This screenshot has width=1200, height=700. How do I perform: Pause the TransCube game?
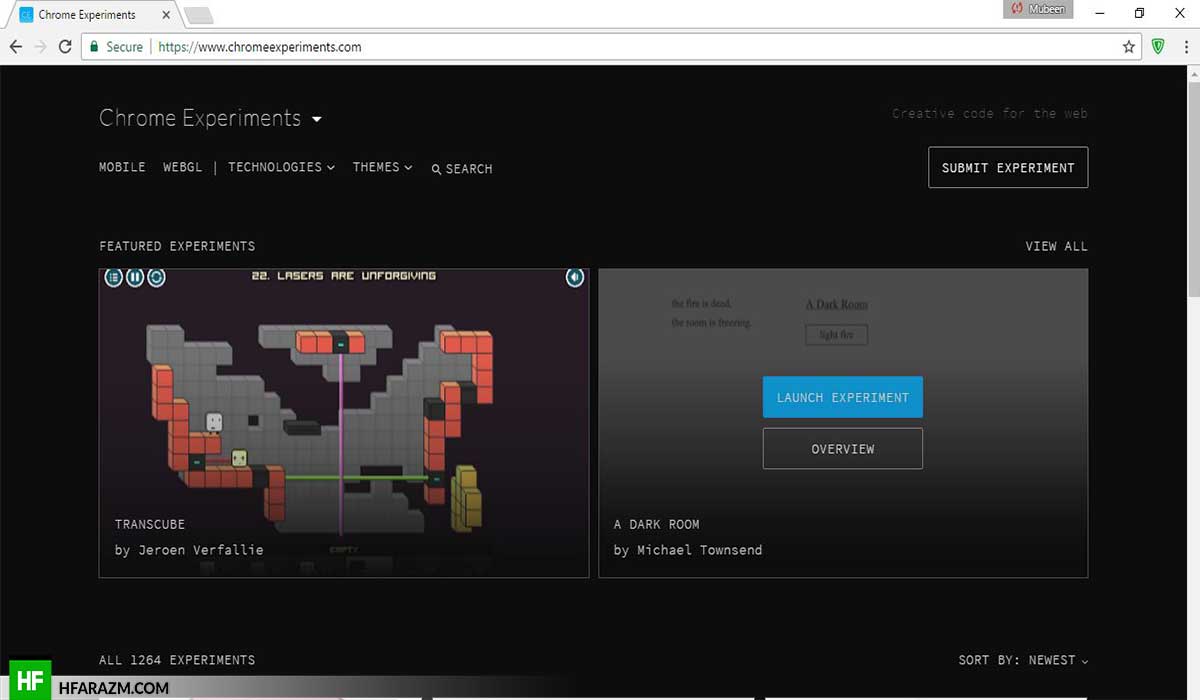[135, 277]
